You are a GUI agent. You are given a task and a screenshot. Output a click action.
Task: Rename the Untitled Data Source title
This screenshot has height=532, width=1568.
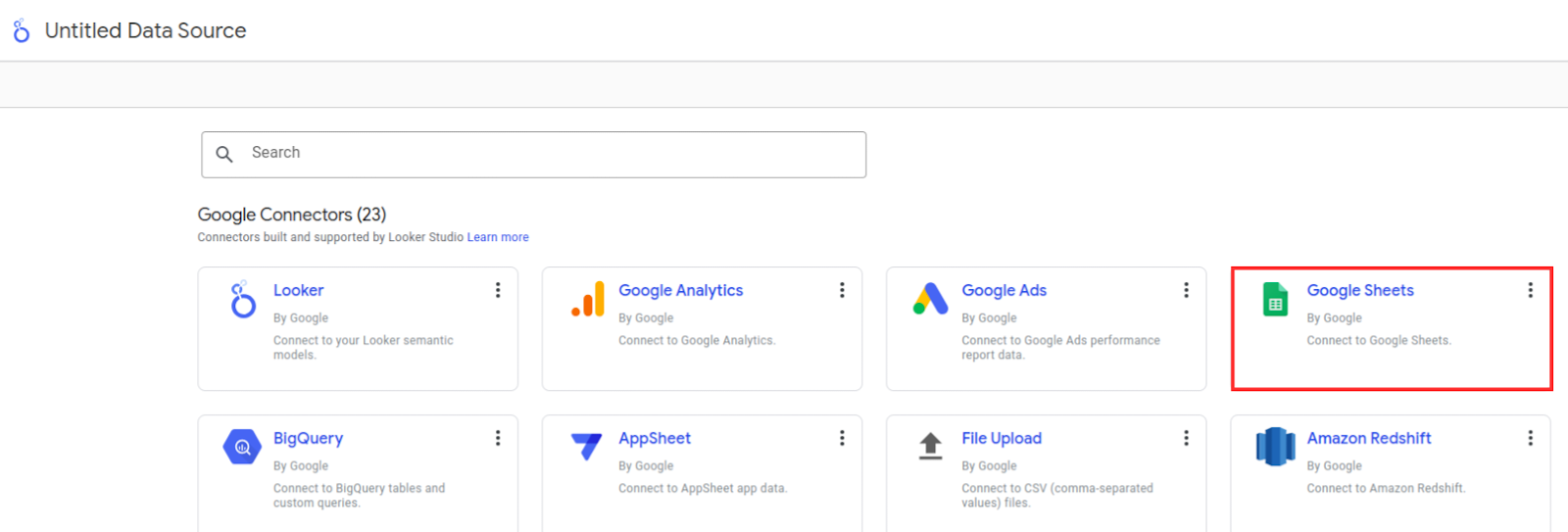click(x=145, y=31)
